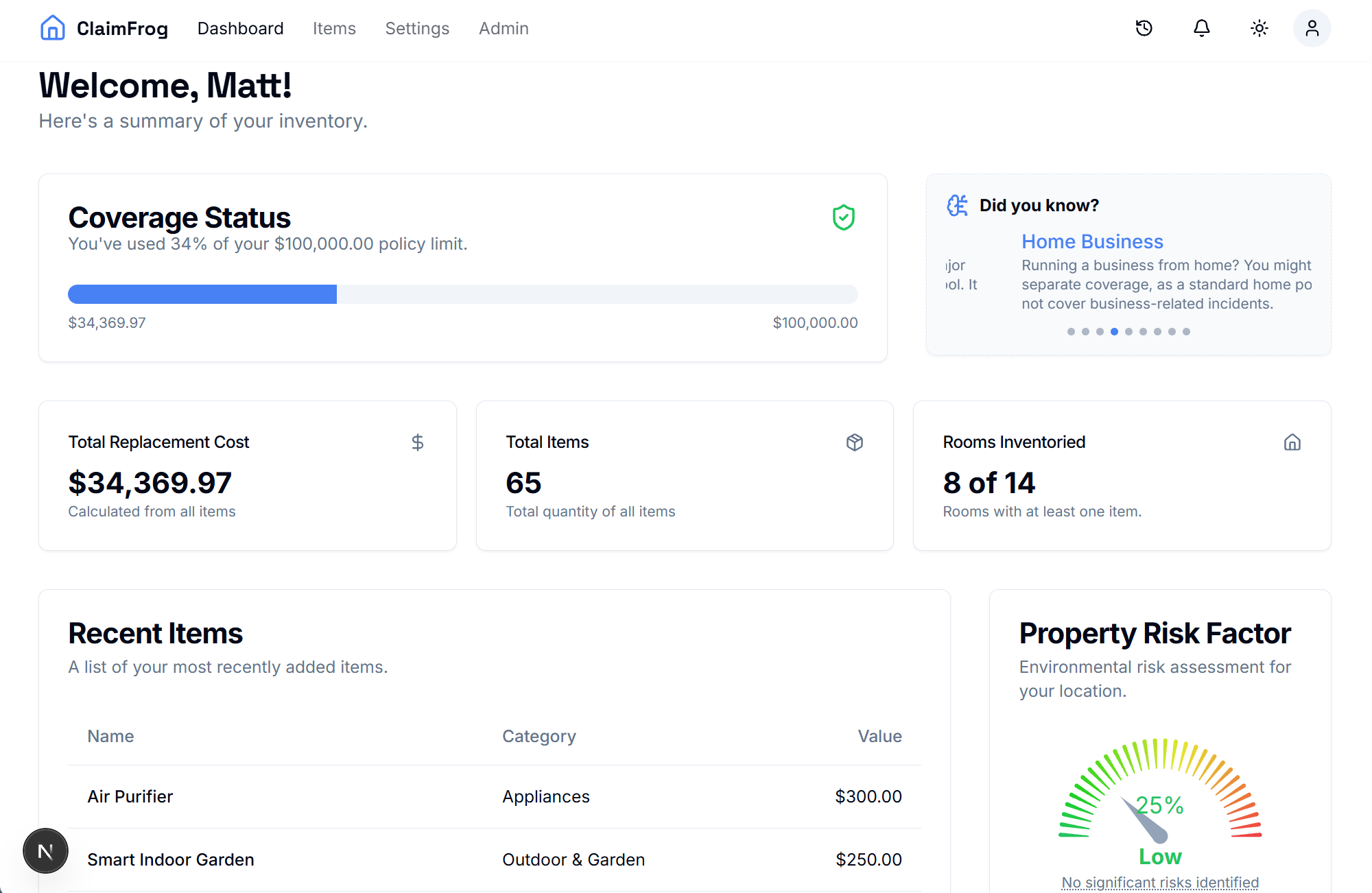Open the Rooms Inventoried card title
Image resolution: width=1372 pixels, height=893 pixels.
point(1014,442)
